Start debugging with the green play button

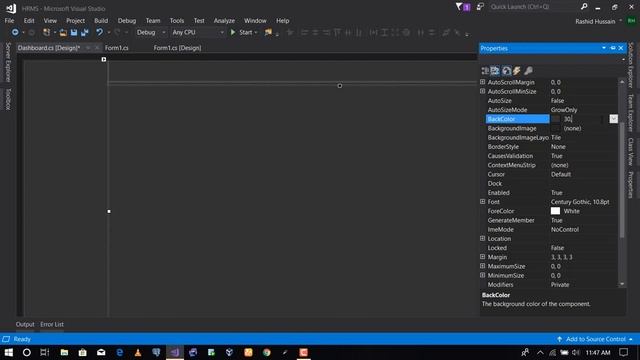[233, 32]
